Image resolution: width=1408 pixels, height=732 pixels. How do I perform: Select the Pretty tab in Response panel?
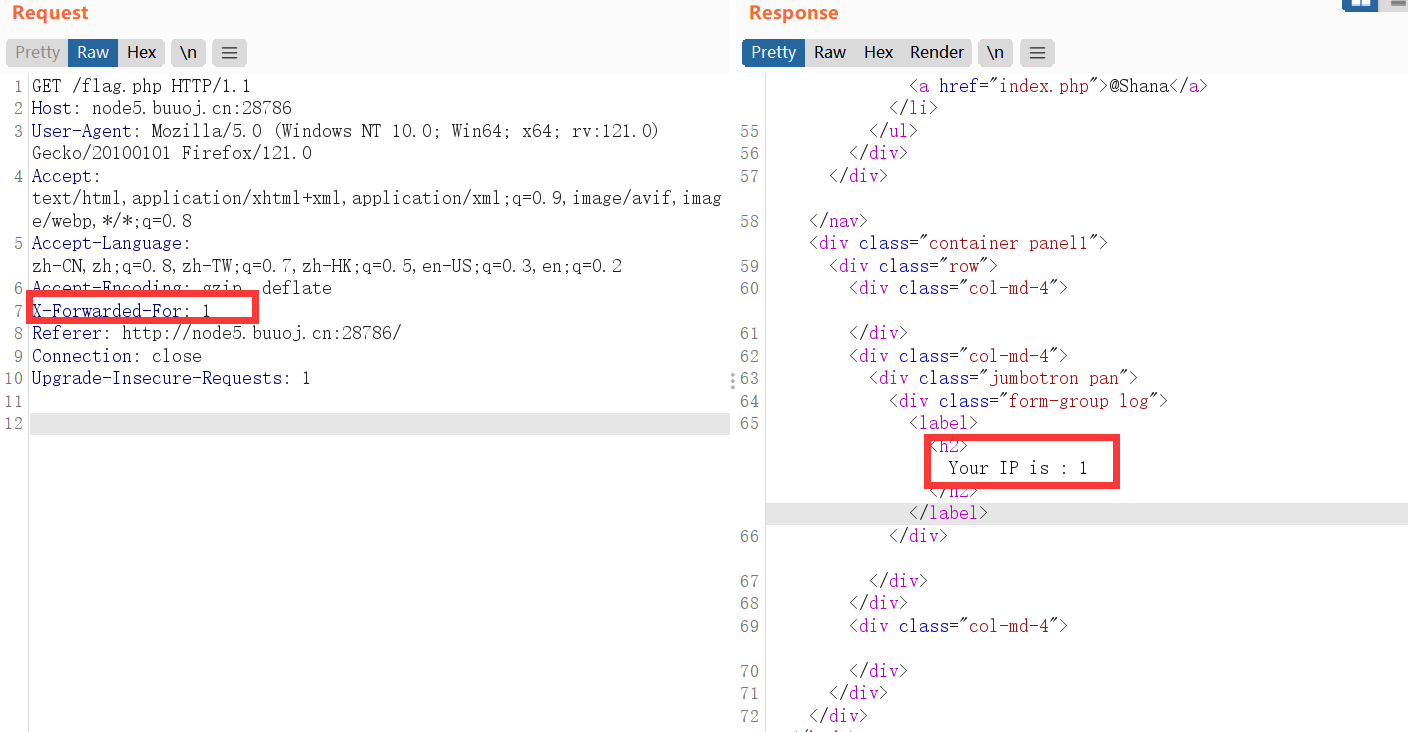(773, 53)
